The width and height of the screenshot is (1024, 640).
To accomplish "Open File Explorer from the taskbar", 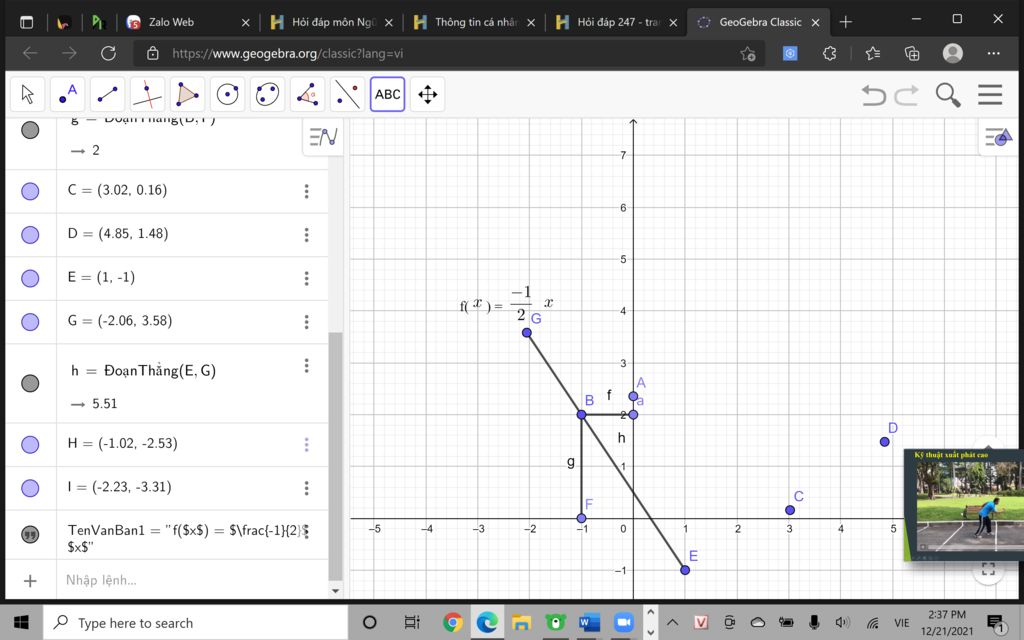I will point(521,622).
